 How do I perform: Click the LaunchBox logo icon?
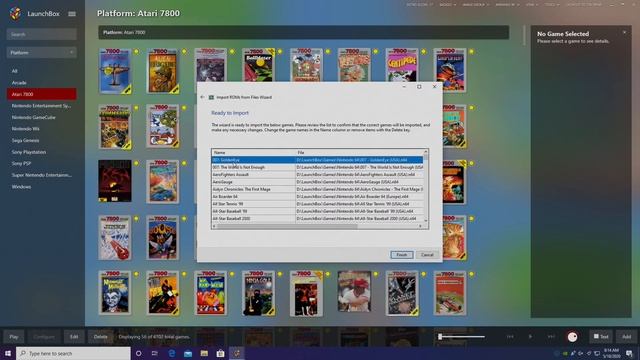point(15,13)
